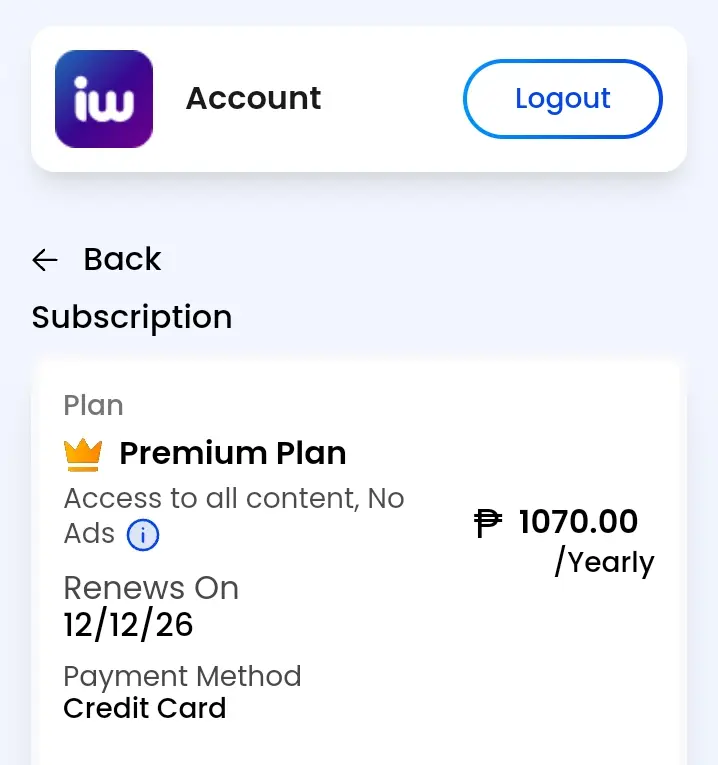Click the renewal date 12/12/26
The image size is (718, 765).
[x=128, y=624]
